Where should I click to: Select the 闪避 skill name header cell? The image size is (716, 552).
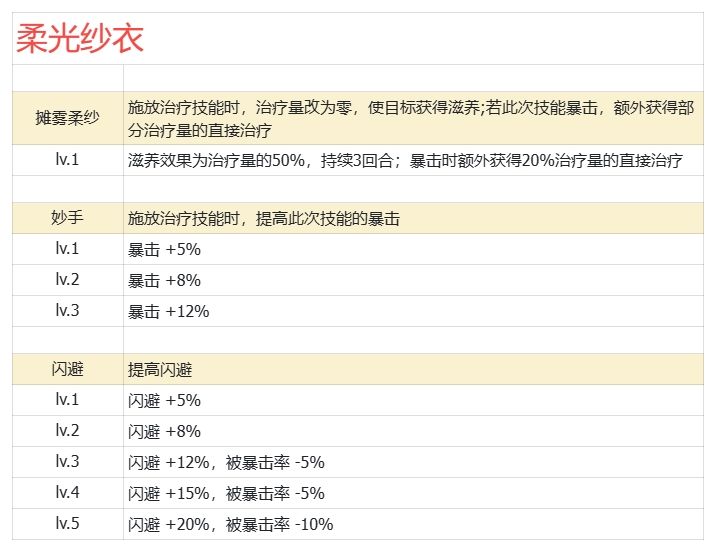pos(67,370)
